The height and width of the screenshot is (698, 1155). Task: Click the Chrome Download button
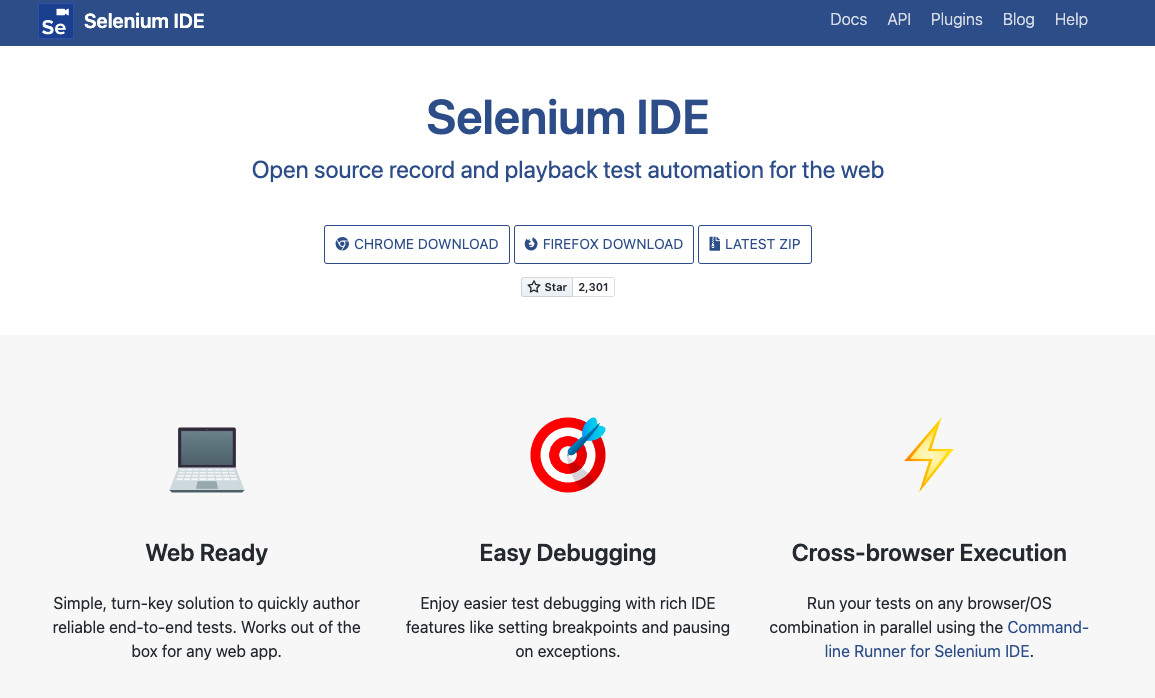tap(417, 244)
